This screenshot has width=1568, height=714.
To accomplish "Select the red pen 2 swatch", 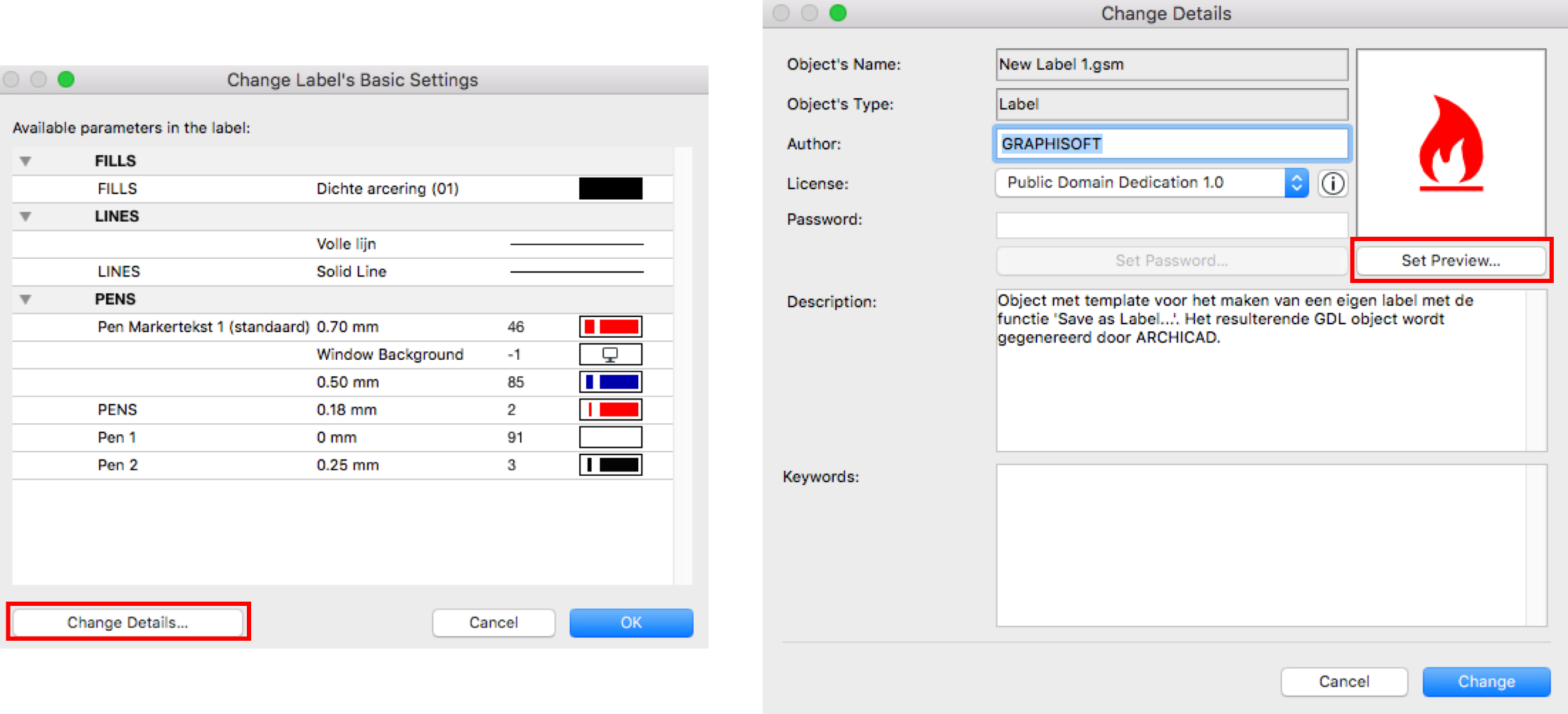I will [610, 410].
